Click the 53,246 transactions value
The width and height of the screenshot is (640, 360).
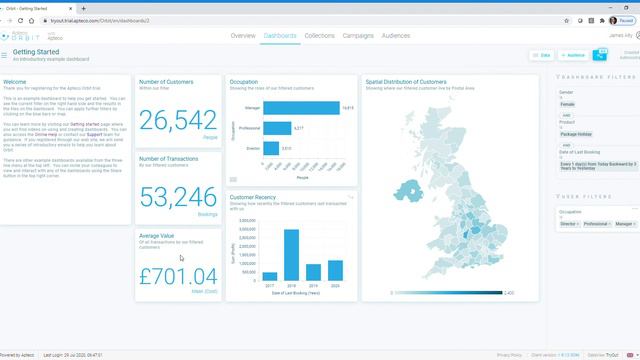coord(178,197)
